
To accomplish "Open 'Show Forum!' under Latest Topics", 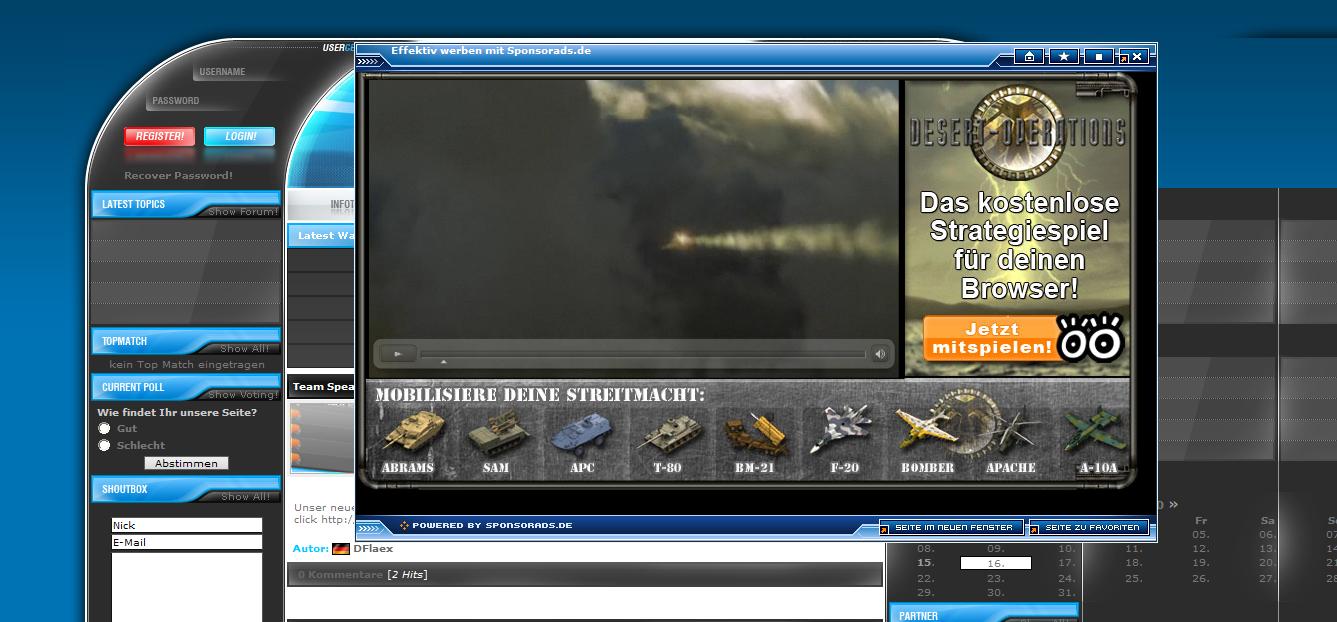I will pos(243,212).
